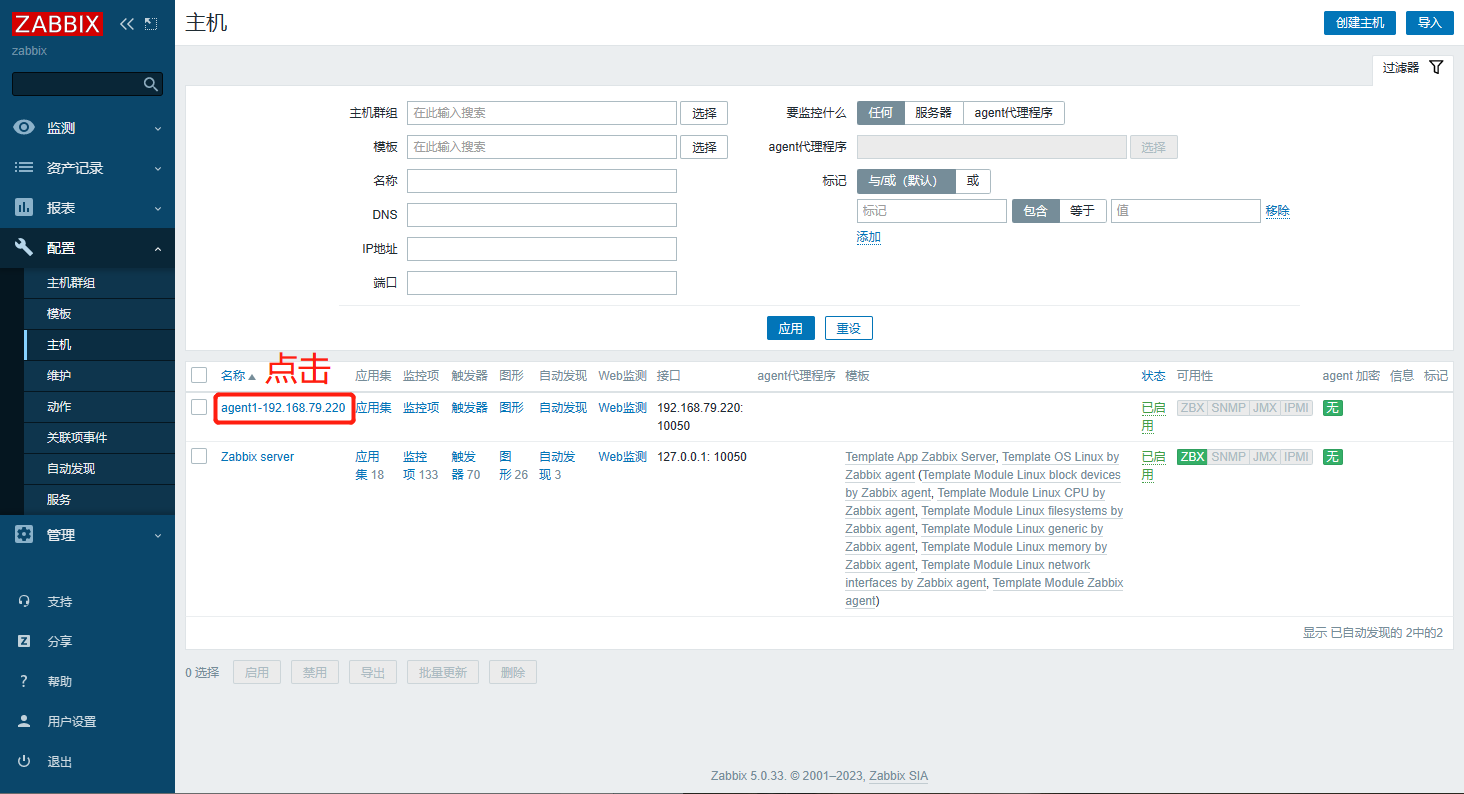Click the eye icon for 监测
Viewport: 1464px width, 794px height.
pyautogui.click(x=24, y=128)
